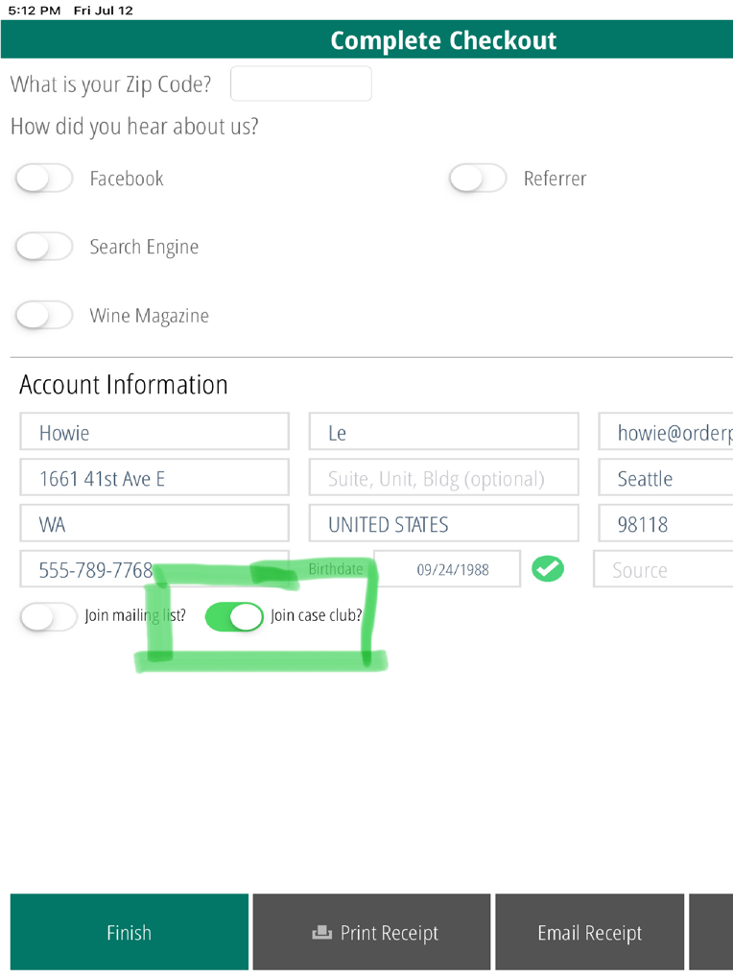This screenshot has height=978, width=734.
Task: Edit the postal code 98118 field
Action: (665, 523)
